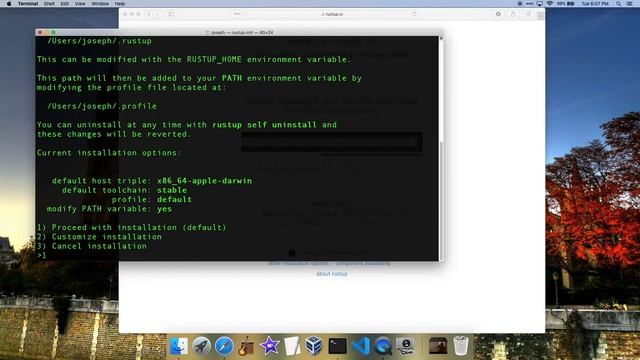Open the Trash in Dock
This screenshot has width=640, height=360.
pyautogui.click(x=461, y=346)
